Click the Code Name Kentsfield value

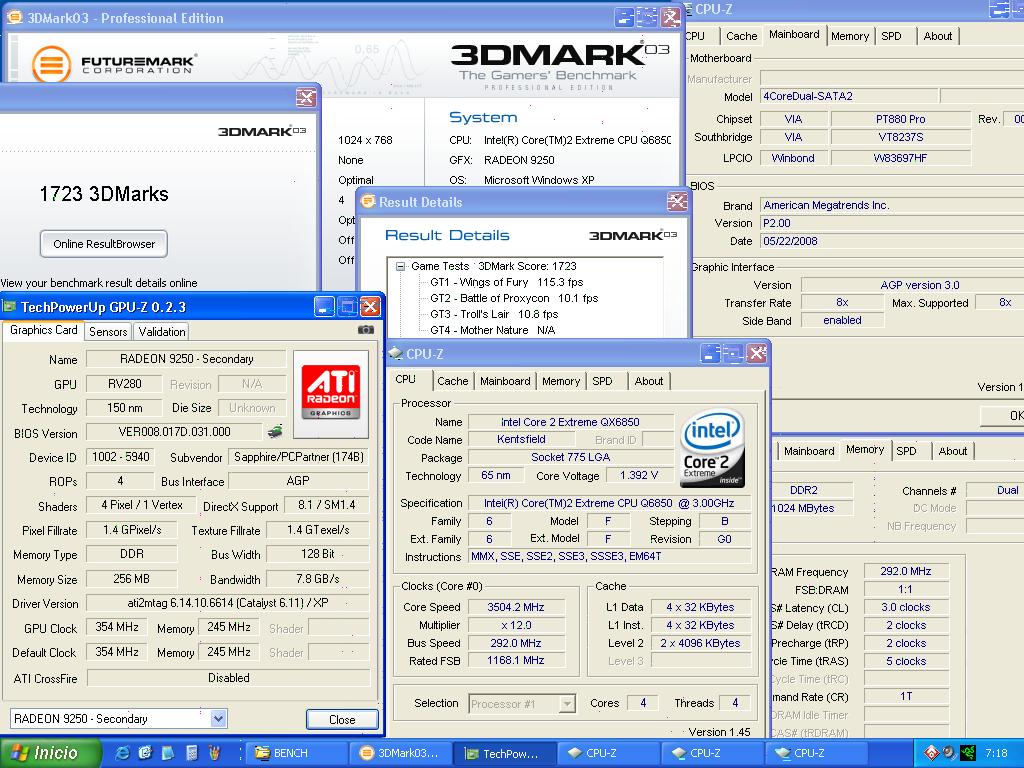pyautogui.click(x=520, y=440)
